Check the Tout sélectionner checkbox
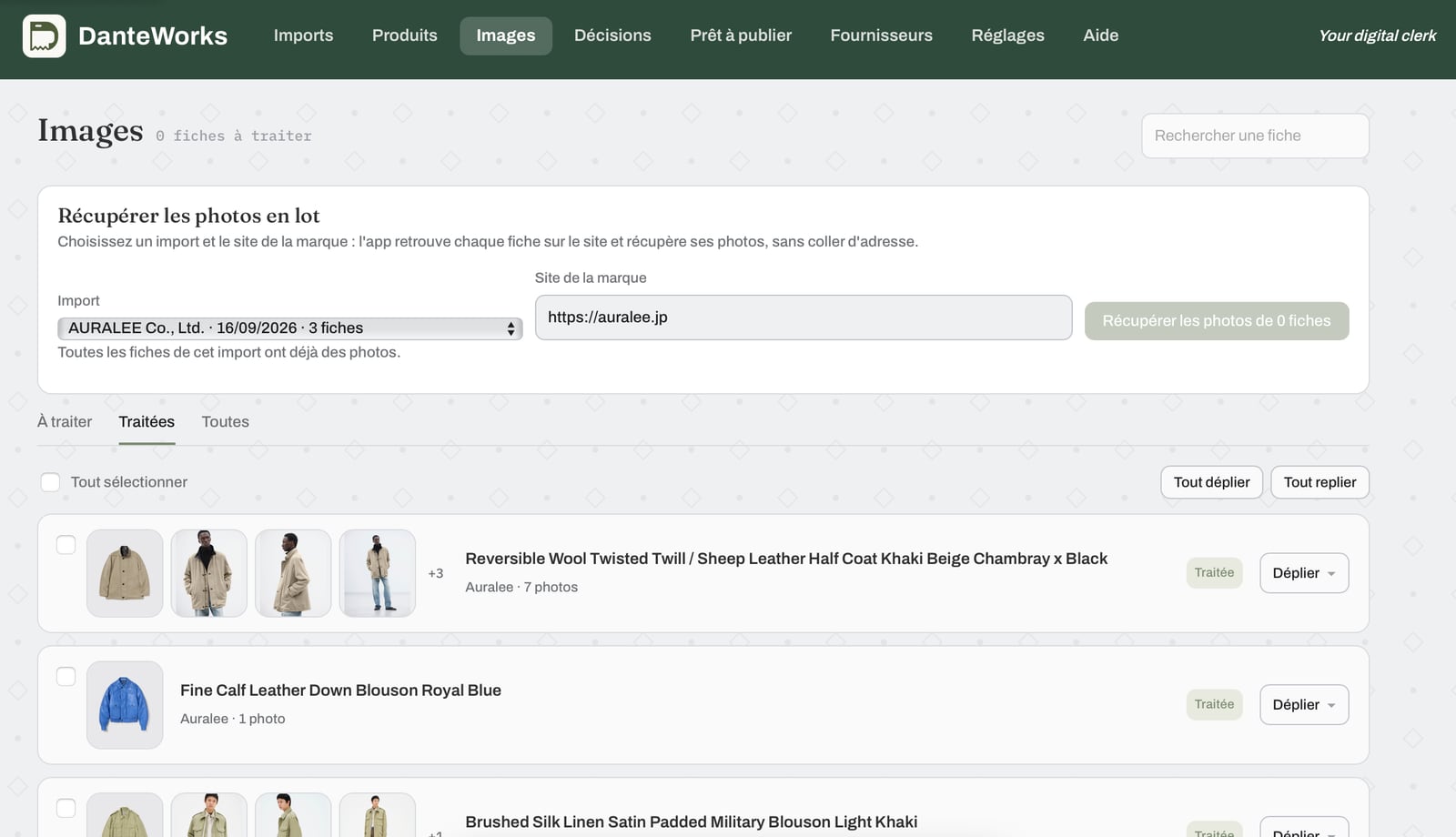The height and width of the screenshot is (837, 1456). tap(51, 482)
